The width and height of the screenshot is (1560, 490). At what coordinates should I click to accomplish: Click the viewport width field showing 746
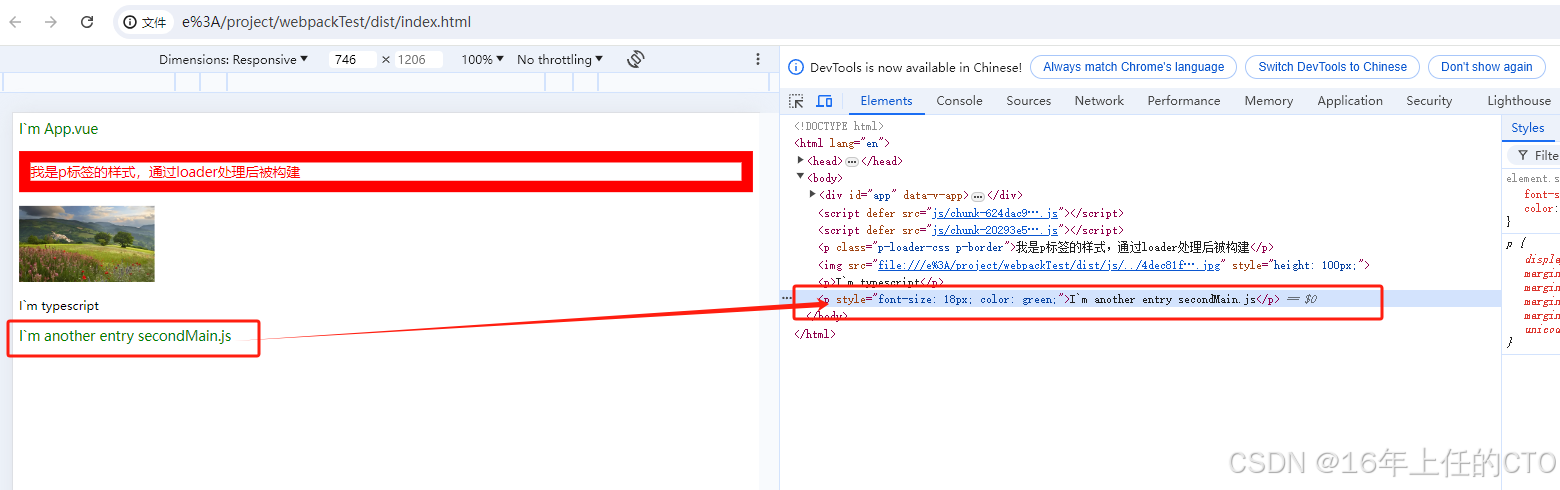coord(352,59)
